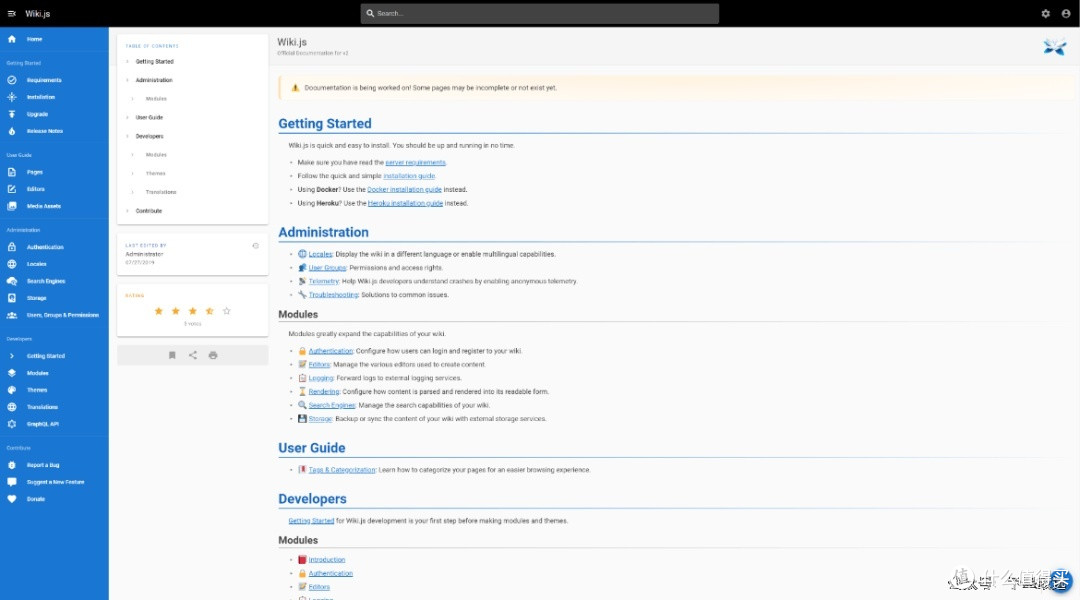Click the print icon below rating

click(213, 355)
